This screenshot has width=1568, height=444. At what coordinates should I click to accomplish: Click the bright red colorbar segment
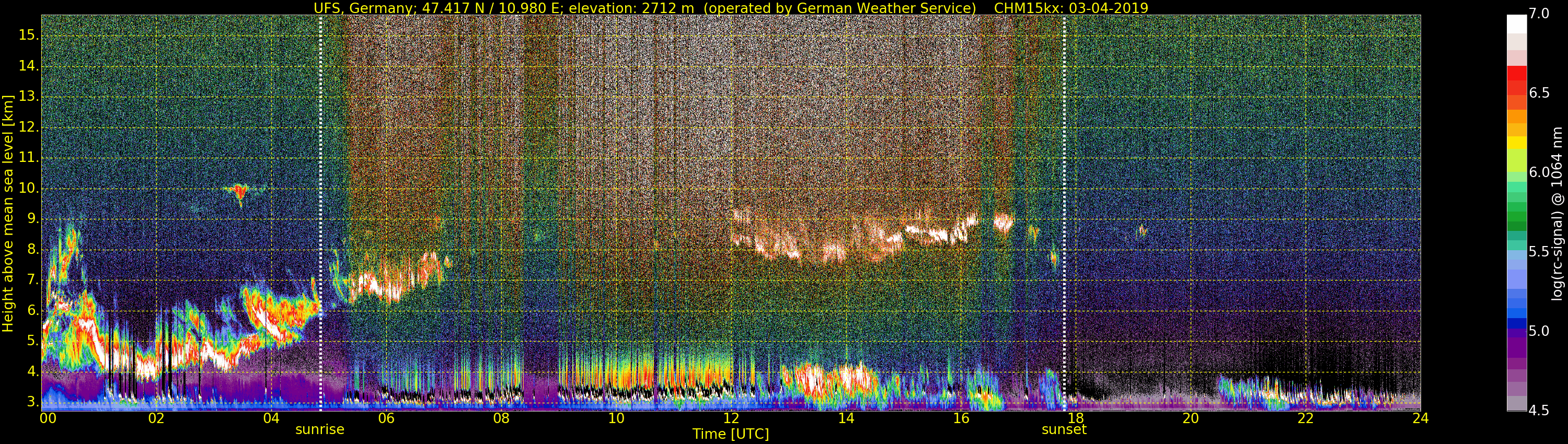pyautogui.click(x=1516, y=73)
